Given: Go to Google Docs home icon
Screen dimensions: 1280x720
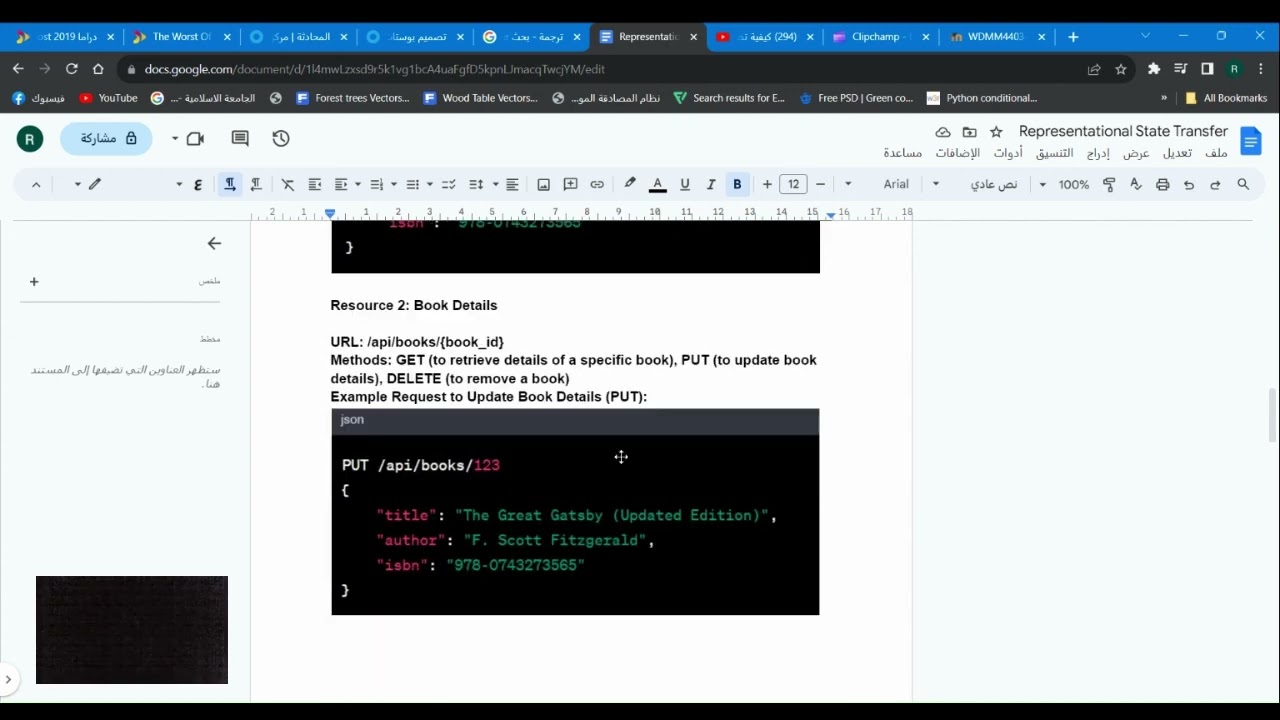Looking at the screenshot, I should (x=1251, y=141).
